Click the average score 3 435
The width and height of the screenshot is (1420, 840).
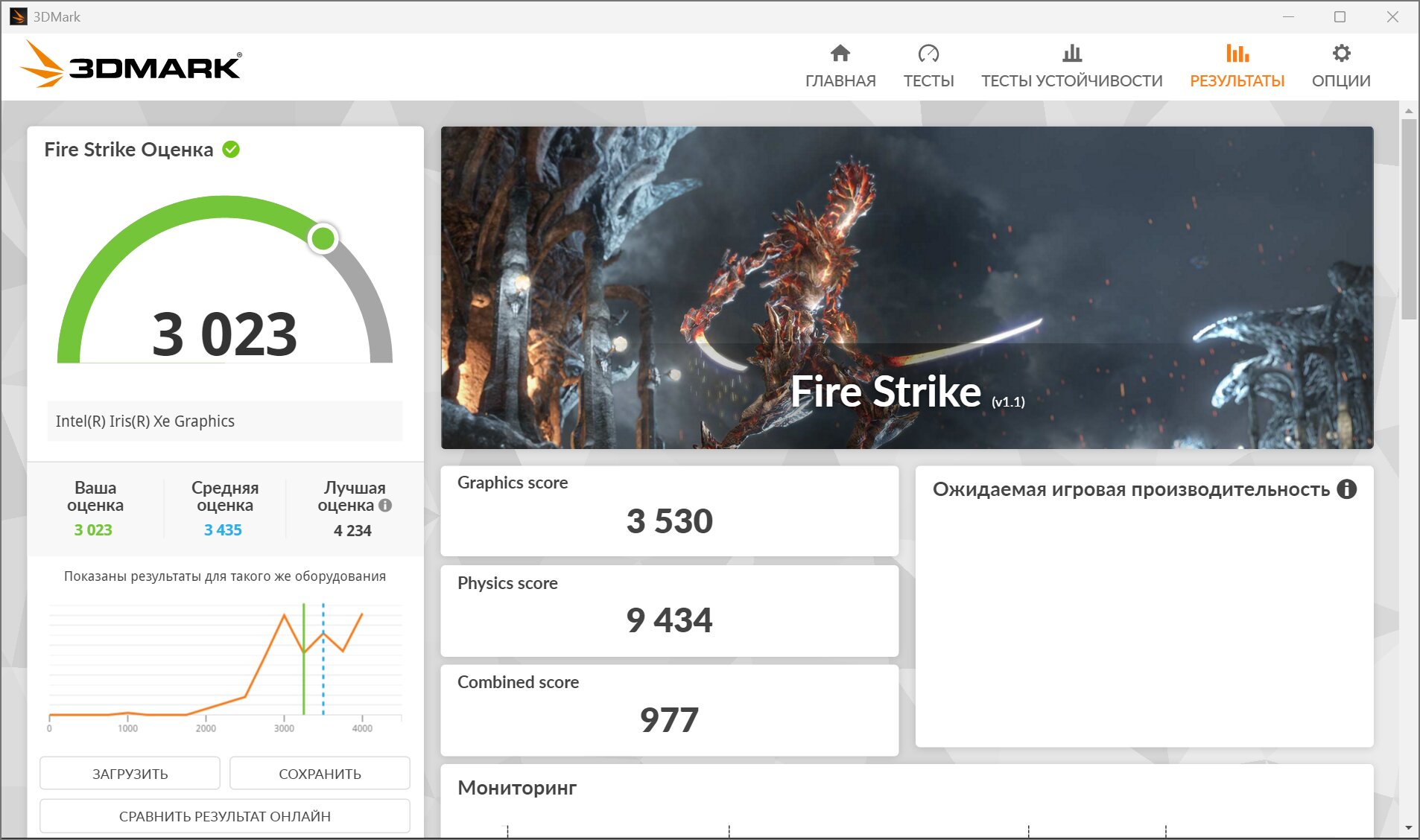(x=223, y=530)
